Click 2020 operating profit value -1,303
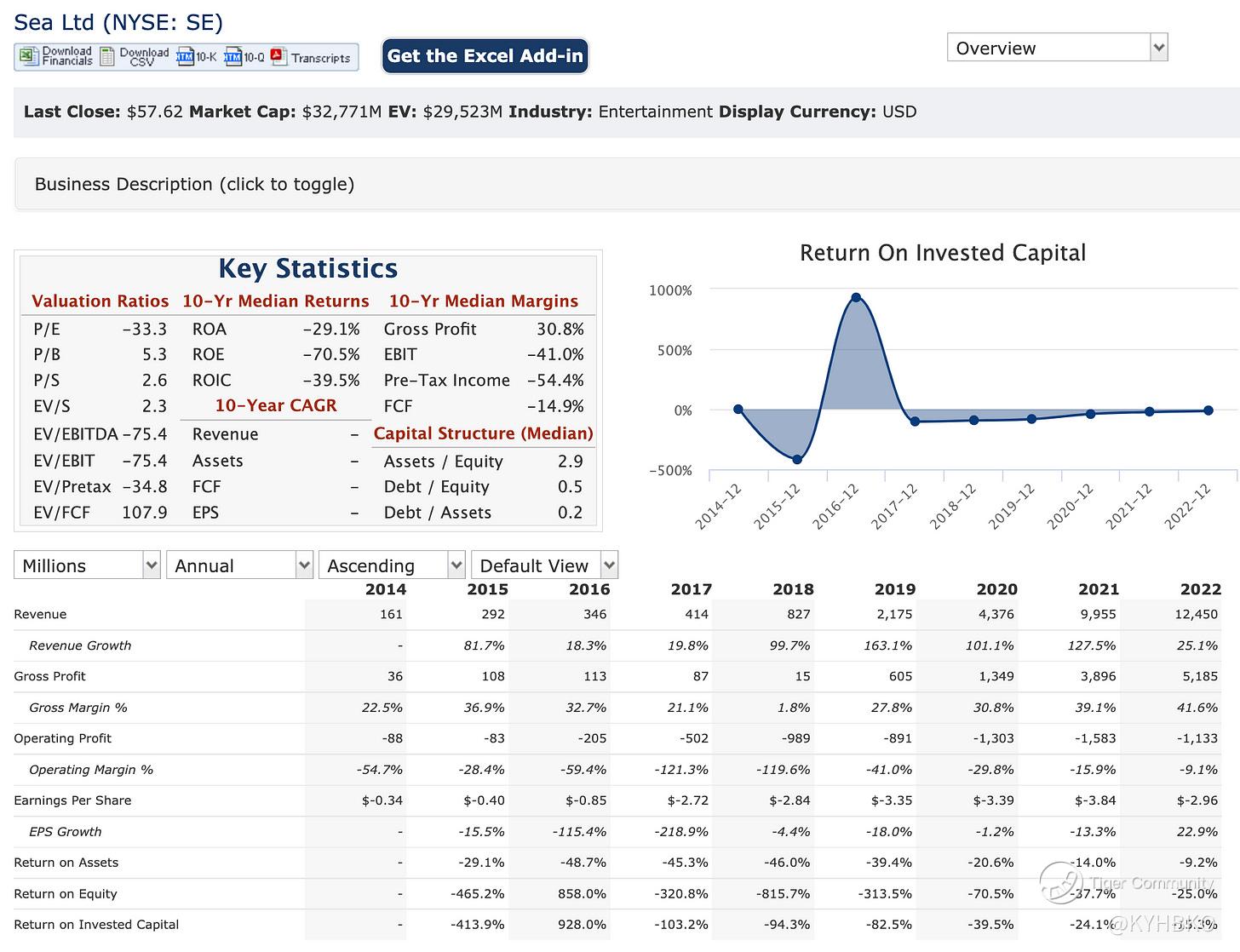This screenshot has width=1240, height=952. pyautogui.click(x=993, y=738)
